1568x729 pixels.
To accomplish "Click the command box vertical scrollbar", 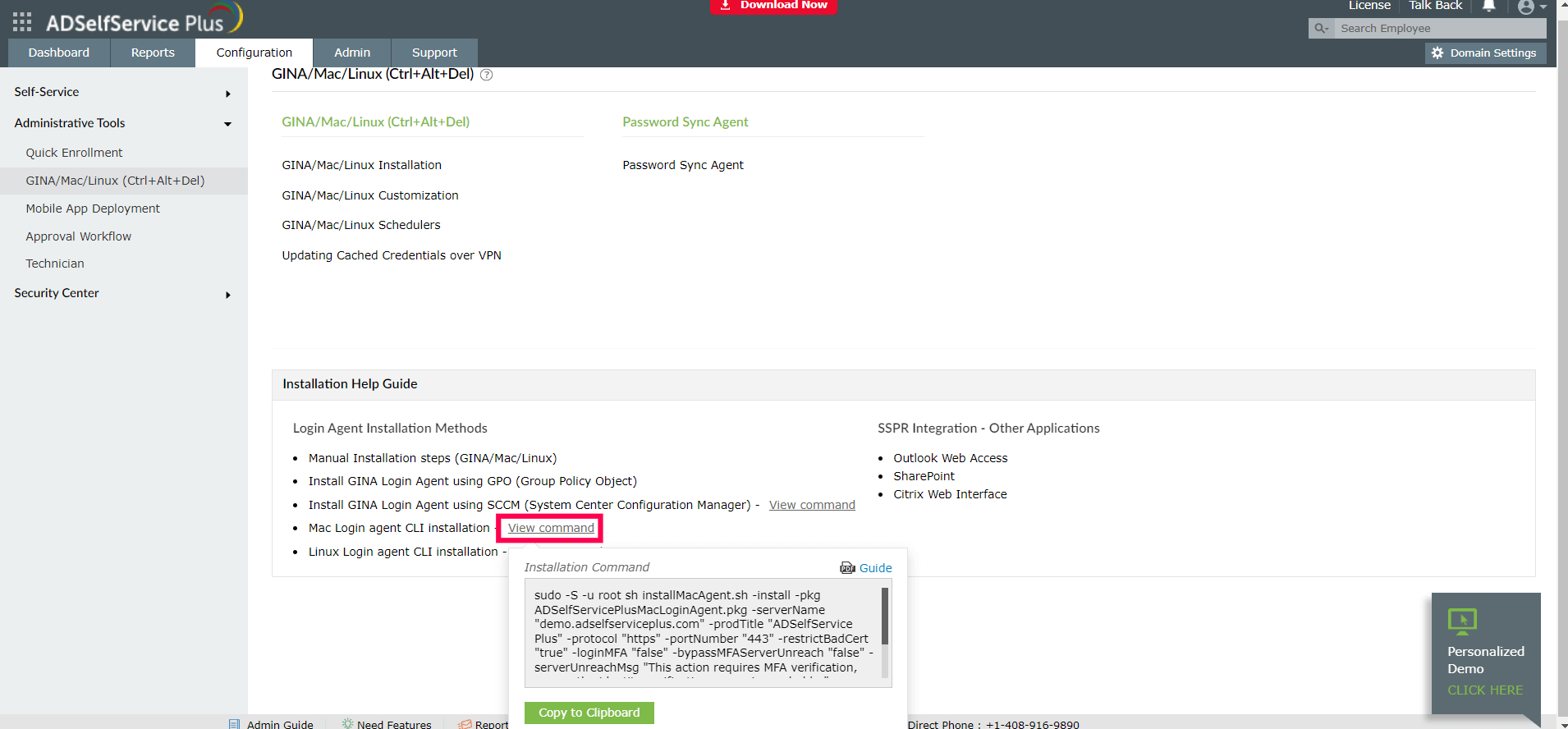I will [x=885, y=633].
